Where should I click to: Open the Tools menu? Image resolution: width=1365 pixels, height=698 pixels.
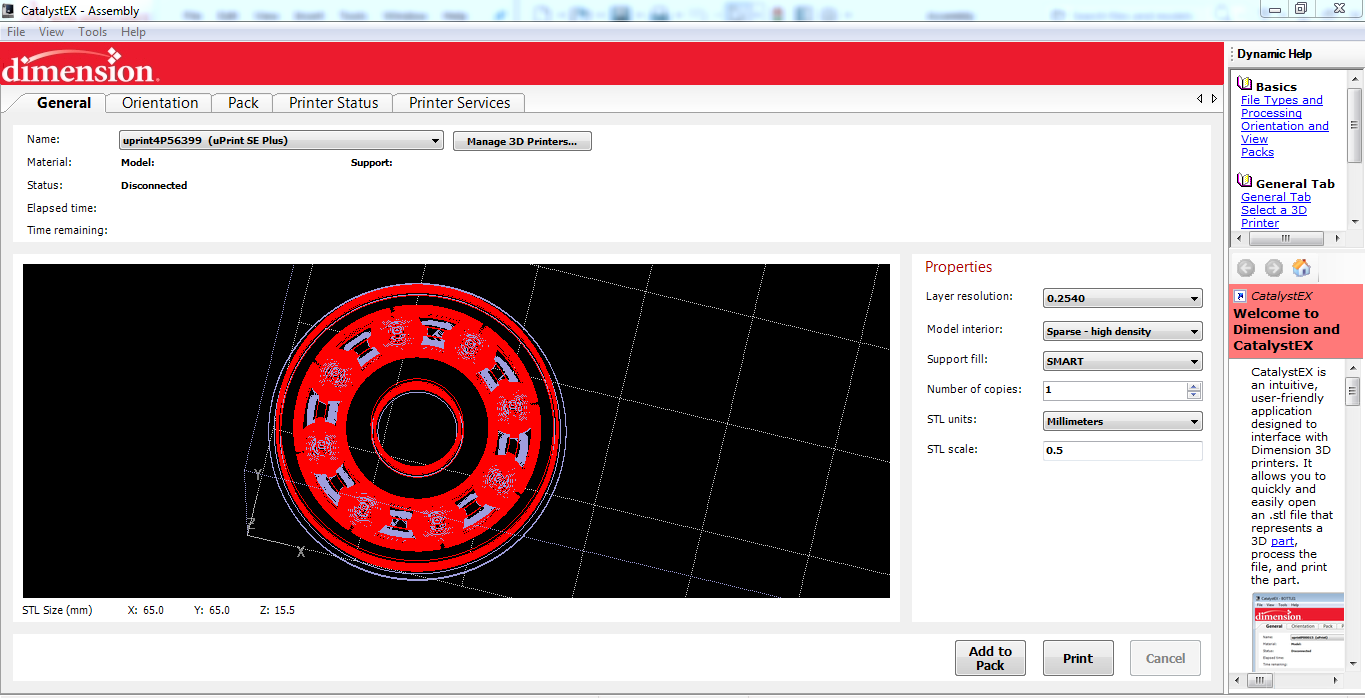[x=93, y=32]
